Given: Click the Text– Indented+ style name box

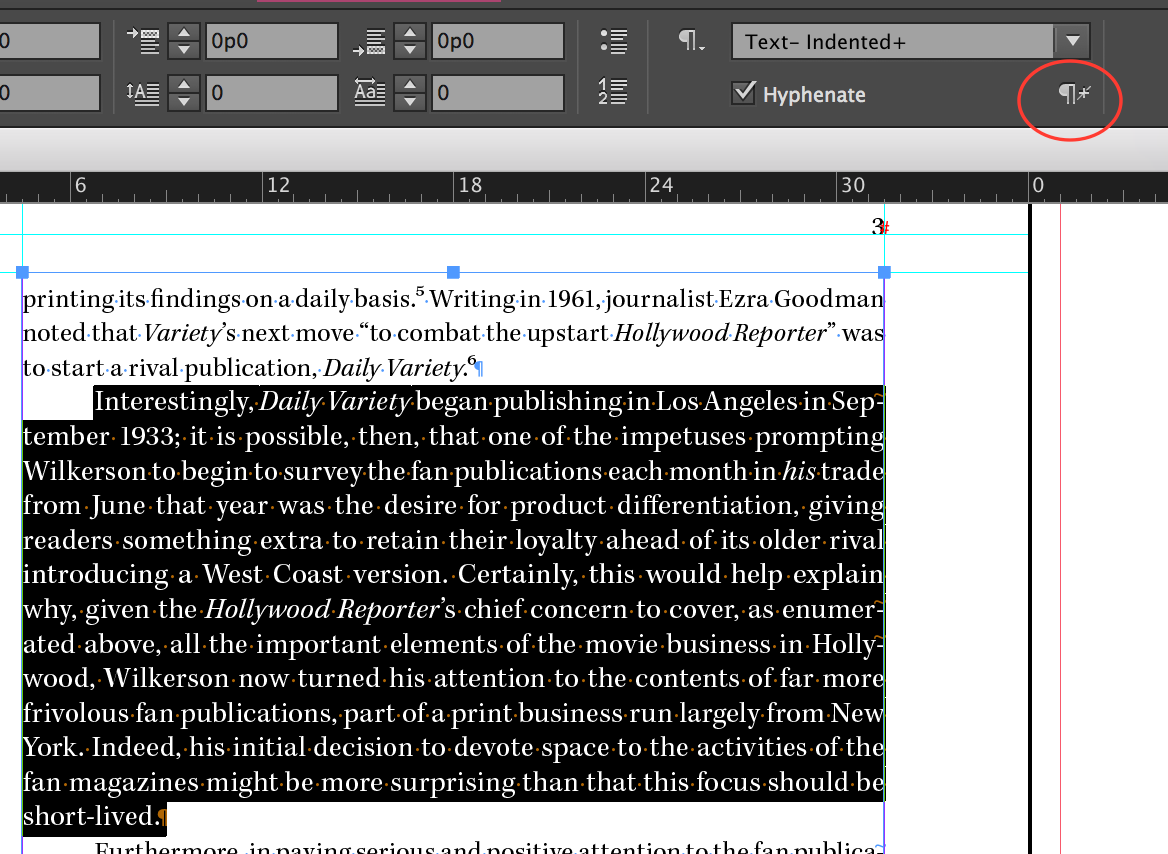Looking at the screenshot, I should [x=893, y=41].
